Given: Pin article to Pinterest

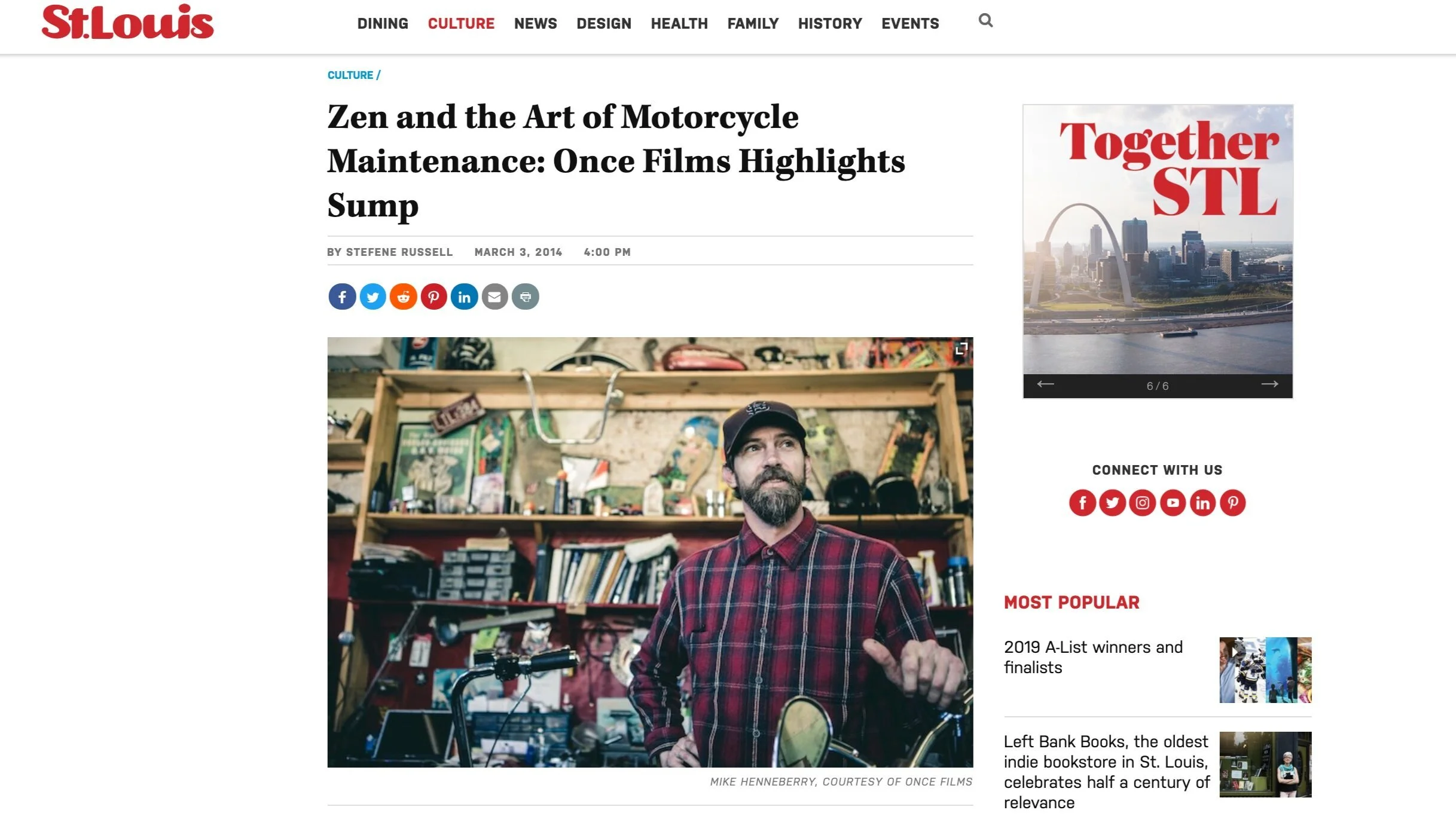Looking at the screenshot, I should 434,297.
